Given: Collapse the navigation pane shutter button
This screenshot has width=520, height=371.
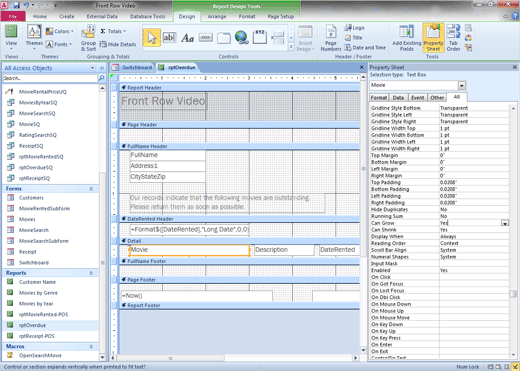Looking at the screenshot, I should 102,68.
